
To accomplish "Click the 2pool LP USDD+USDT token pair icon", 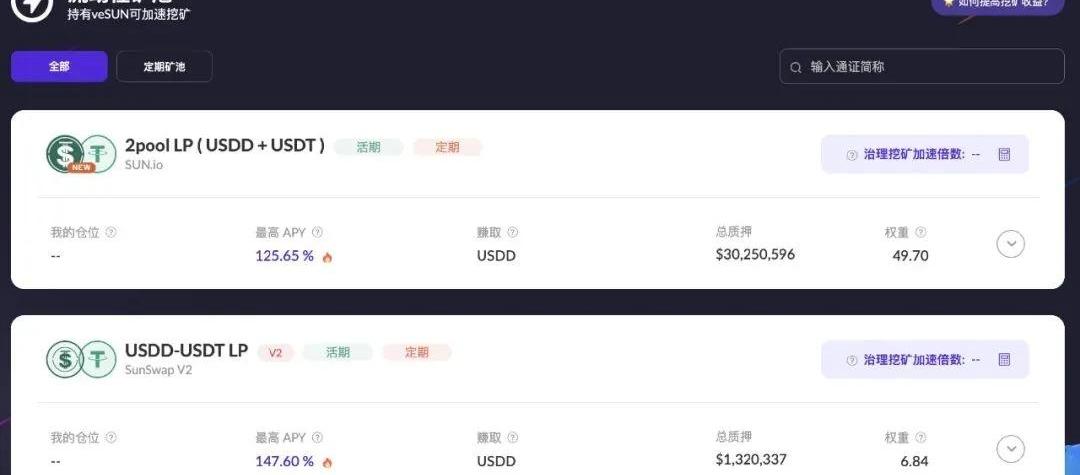I will (x=81, y=154).
